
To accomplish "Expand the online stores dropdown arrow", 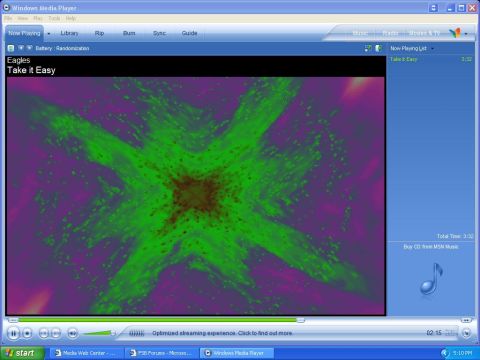I will [466, 34].
